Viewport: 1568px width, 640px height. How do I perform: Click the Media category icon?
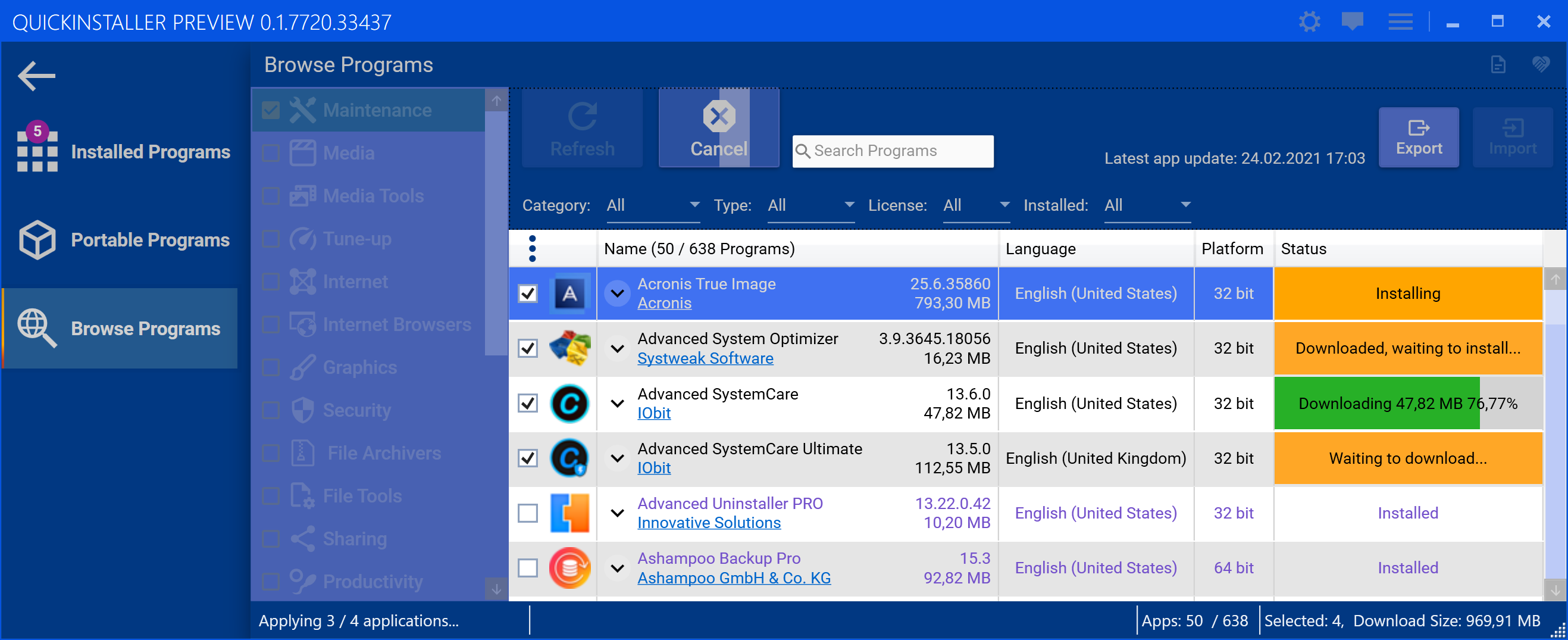click(x=302, y=153)
